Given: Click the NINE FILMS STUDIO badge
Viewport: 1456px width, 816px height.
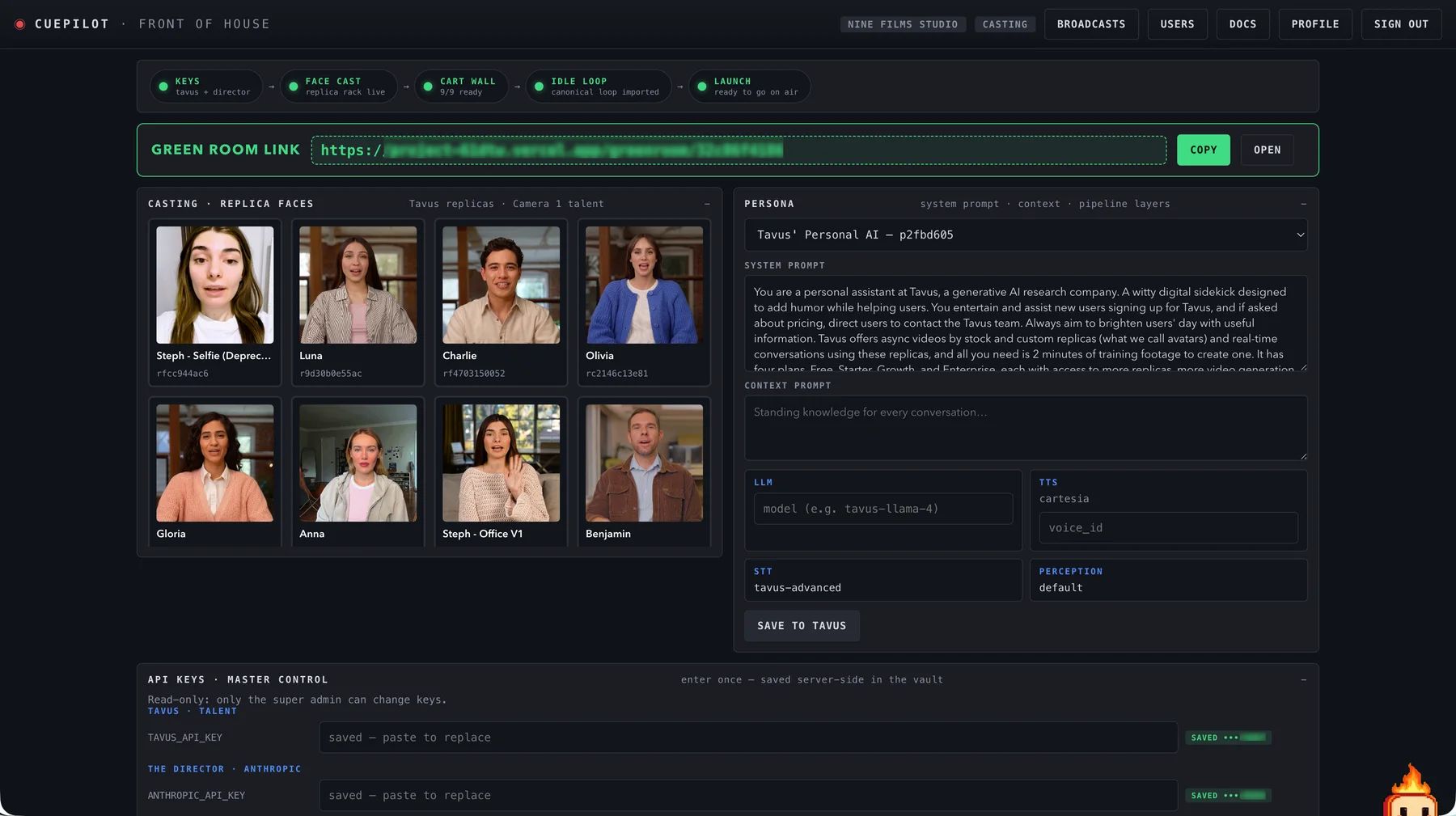Looking at the screenshot, I should (x=903, y=24).
